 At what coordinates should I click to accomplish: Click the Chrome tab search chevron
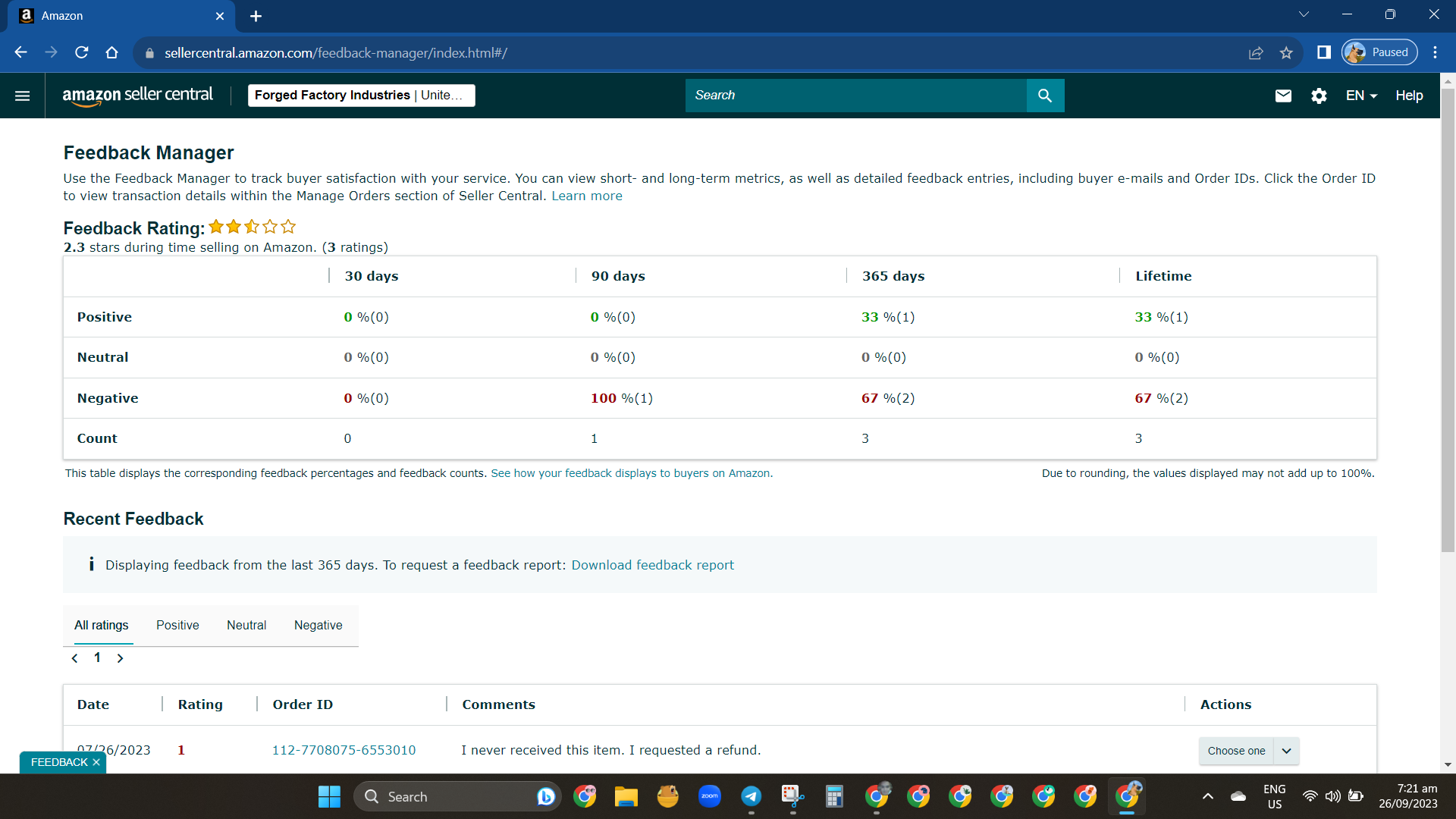[1304, 14]
